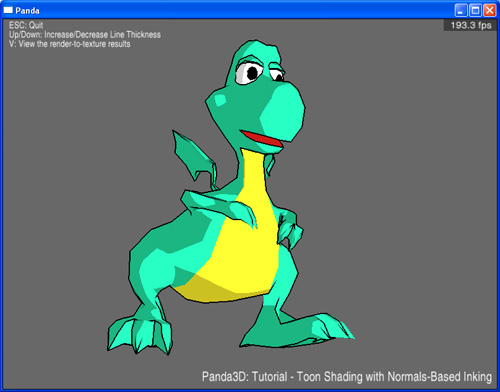
Task: Click the 'Panda3D: Tutorial - Toon Shading' caption
Action: 347,377
